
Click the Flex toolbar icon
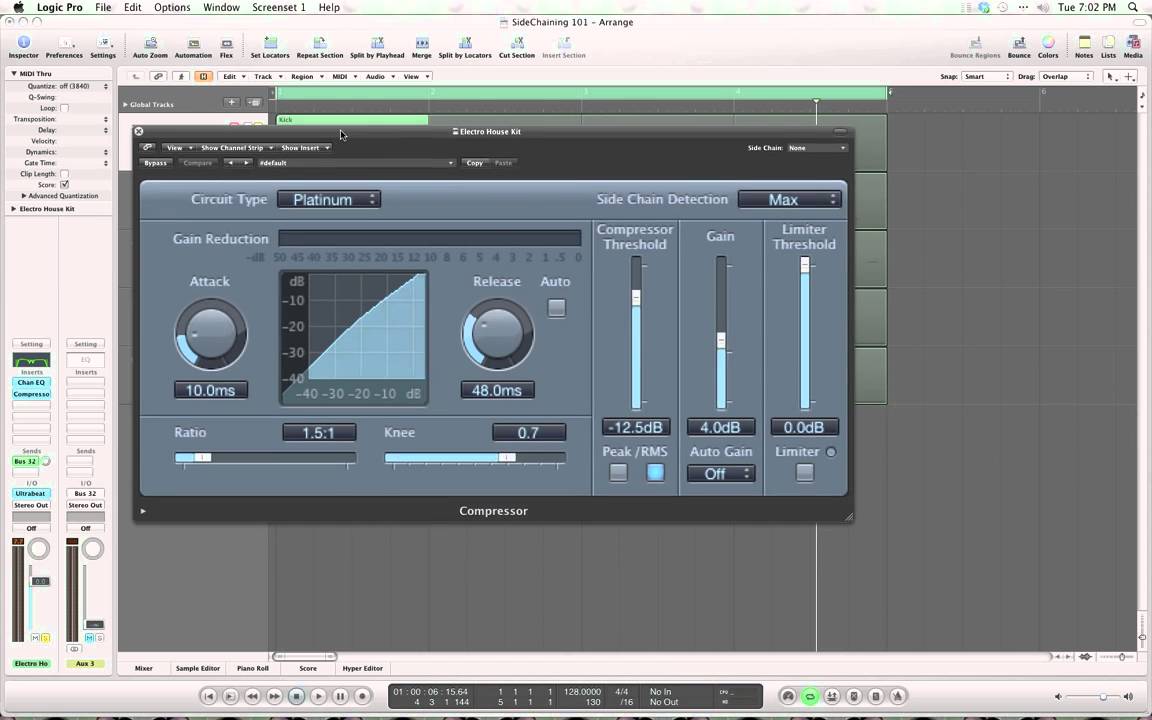(226, 47)
